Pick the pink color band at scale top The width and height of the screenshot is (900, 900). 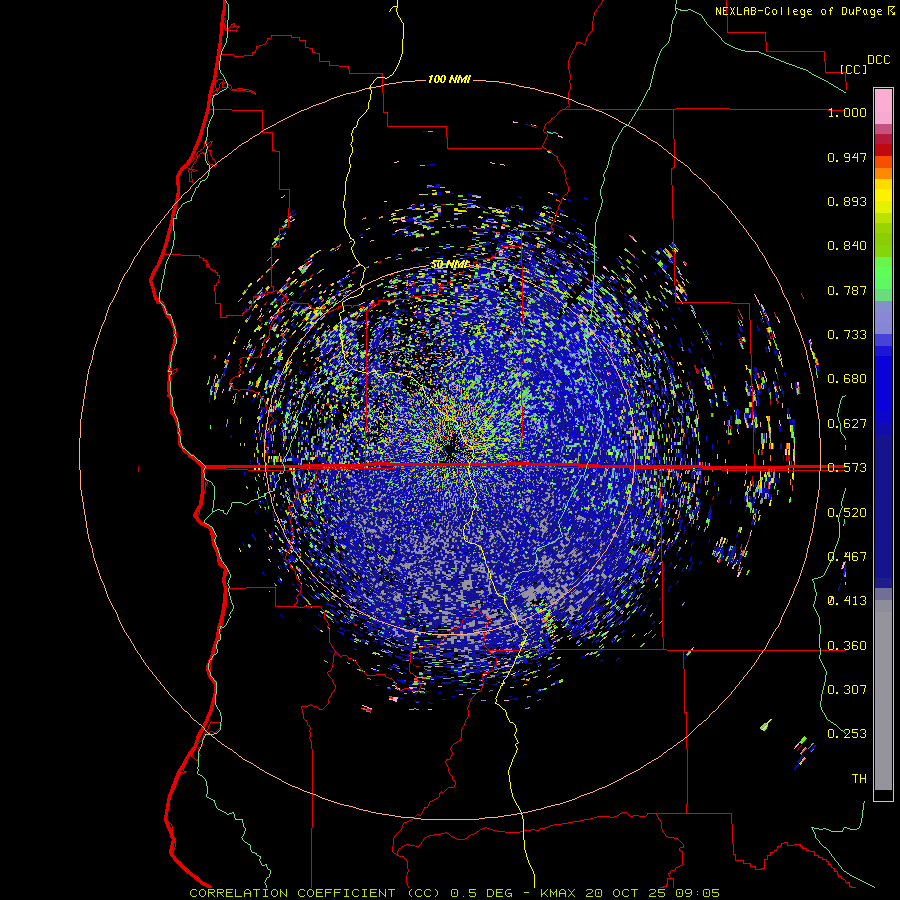tap(883, 107)
